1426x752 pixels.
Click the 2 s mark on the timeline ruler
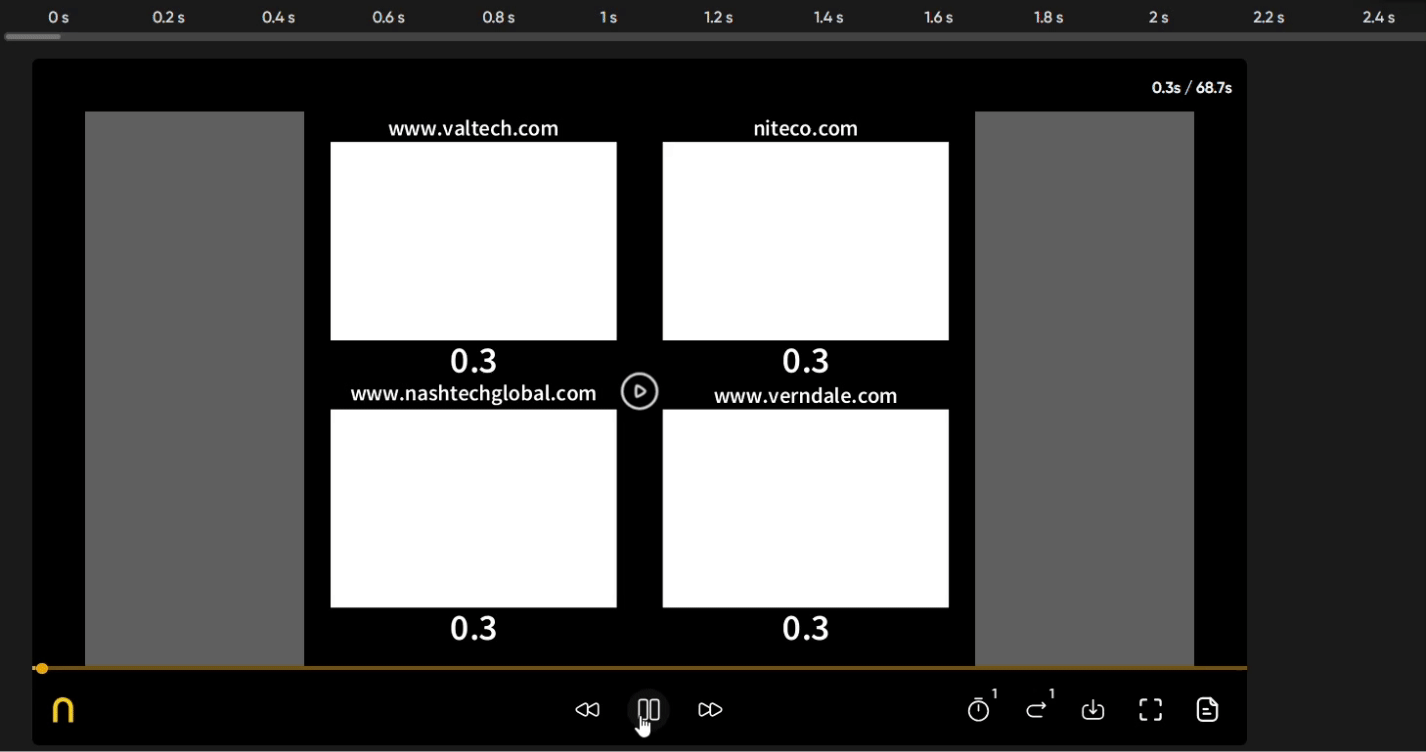click(1157, 16)
